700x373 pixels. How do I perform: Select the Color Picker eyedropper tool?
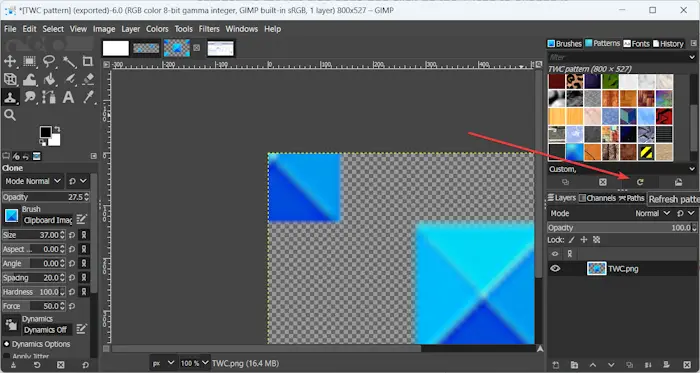[88, 97]
